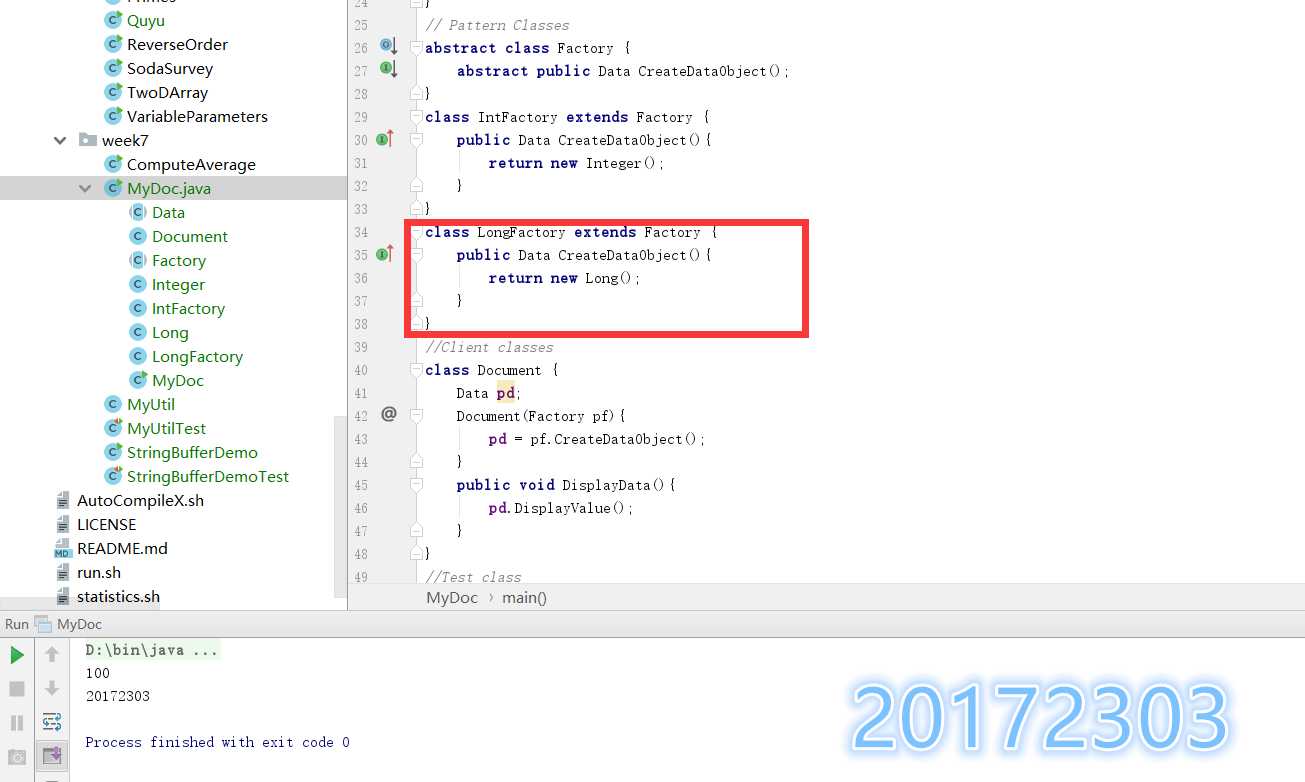The width and height of the screenshot is (1305, 782).
Task: Toggle Scroll to End icon in Run panel
Action: tap(52, 755)
